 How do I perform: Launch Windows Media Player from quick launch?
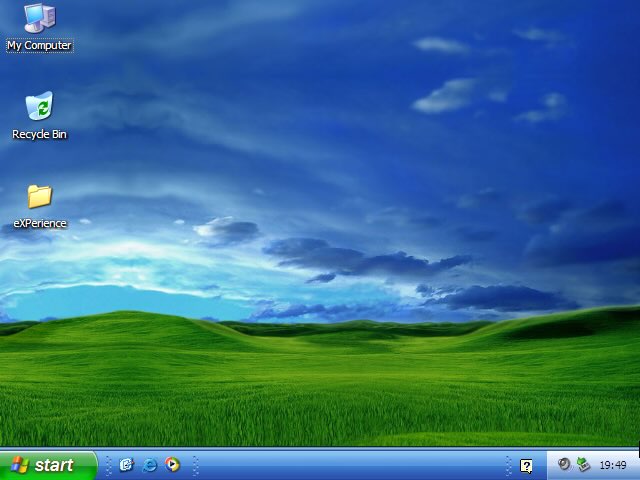coord(172,464)
